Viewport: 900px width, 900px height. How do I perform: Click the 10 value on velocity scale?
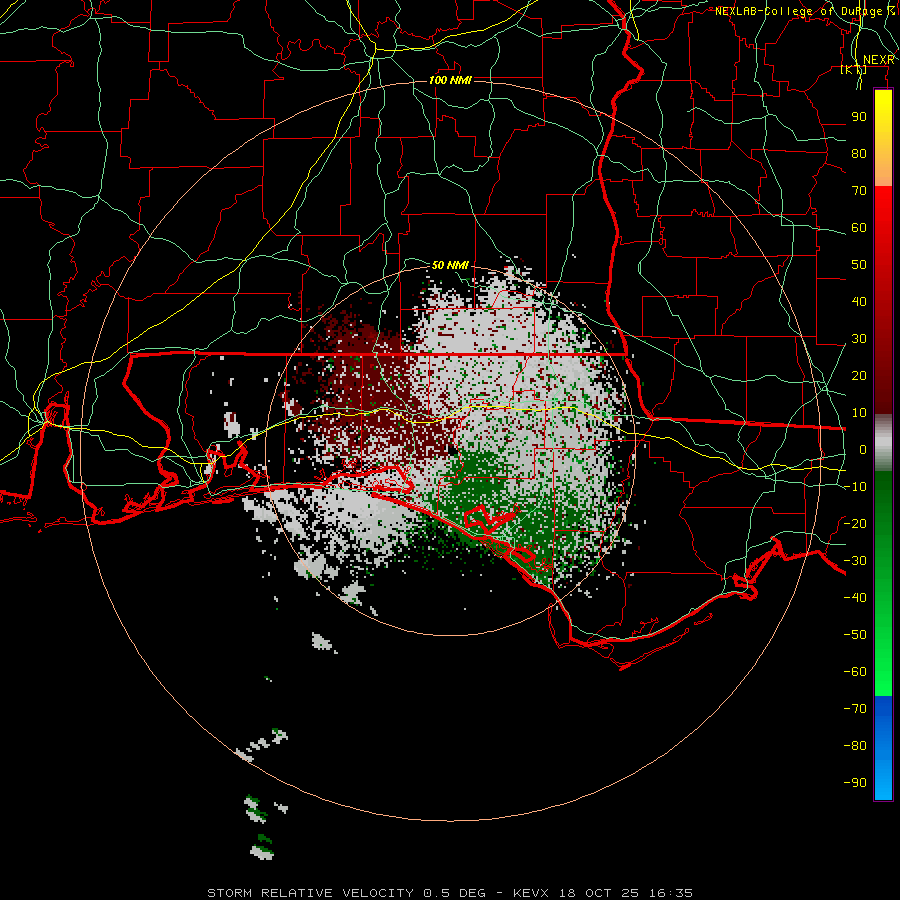859,413
